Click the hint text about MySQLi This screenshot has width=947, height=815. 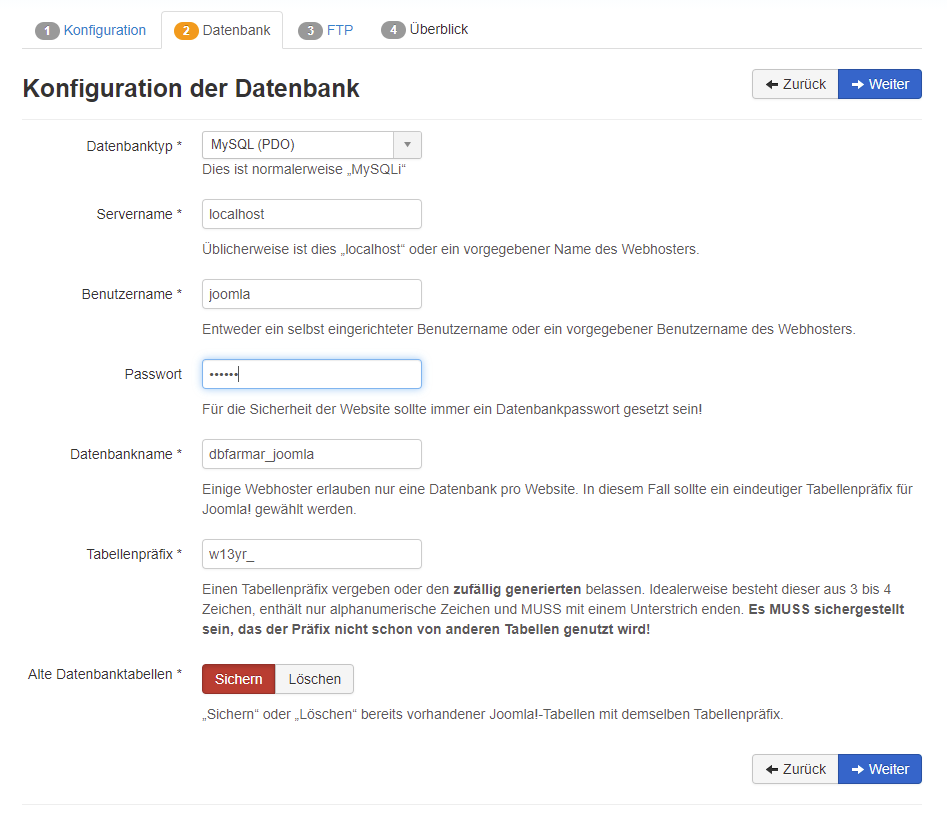304,169
